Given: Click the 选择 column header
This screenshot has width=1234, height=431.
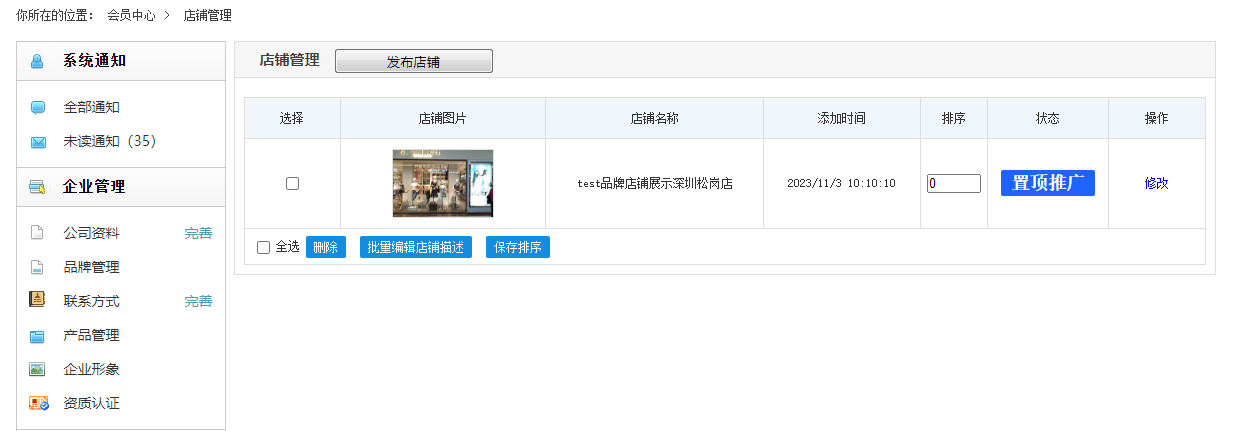Looking at the screenshot, I should click(x=292, y=118).
